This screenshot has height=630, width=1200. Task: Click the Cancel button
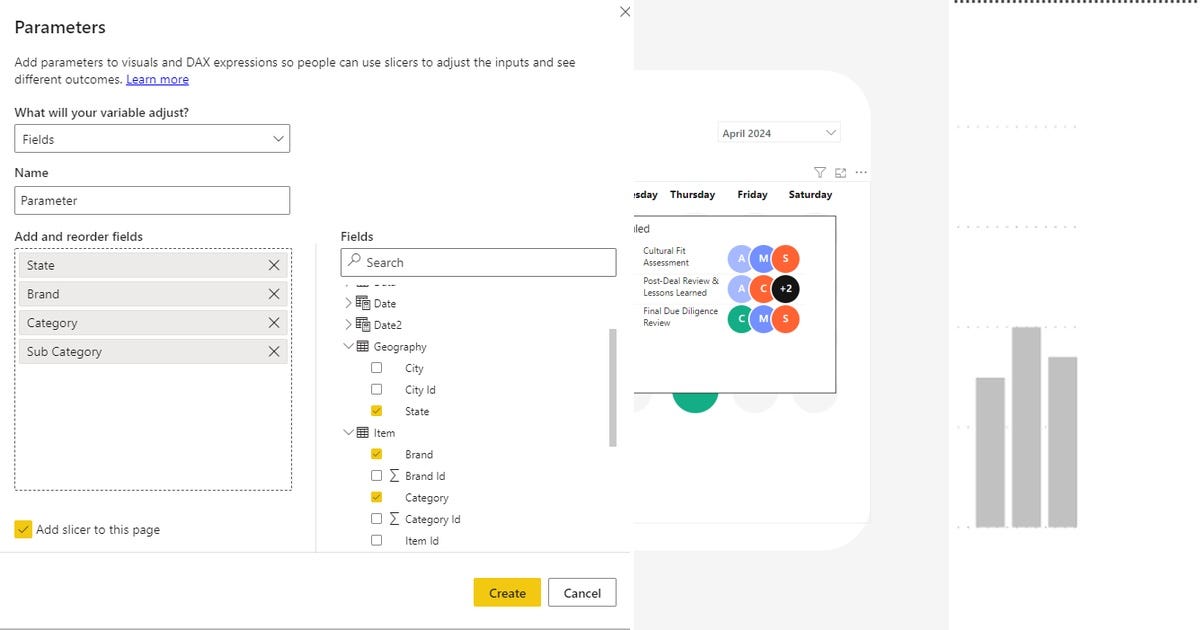point(582,592)
